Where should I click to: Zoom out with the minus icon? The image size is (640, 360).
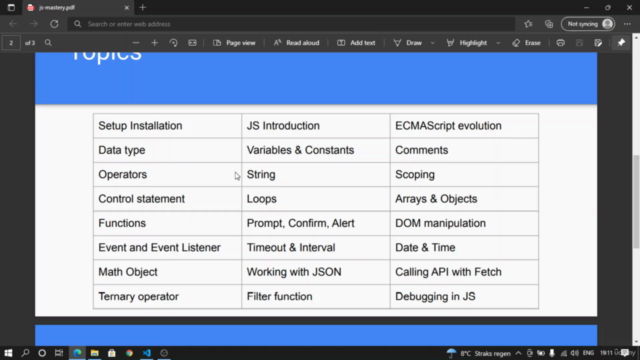tap(136, 43)
